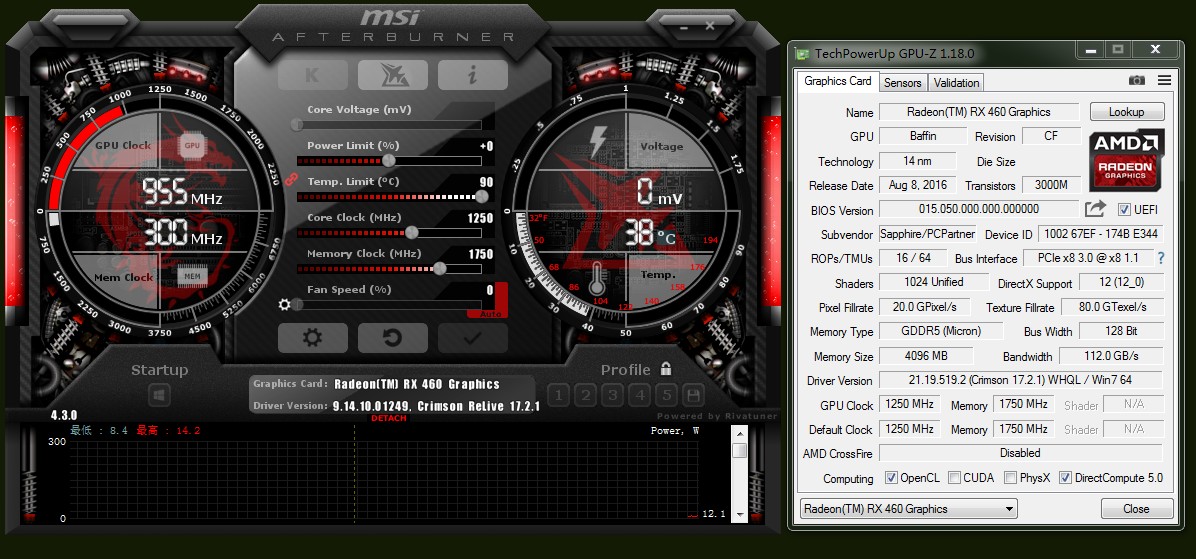Click the hardware monitor graph scrollbar thumb
Screen dimensions: 1196x559
[739, 450]
